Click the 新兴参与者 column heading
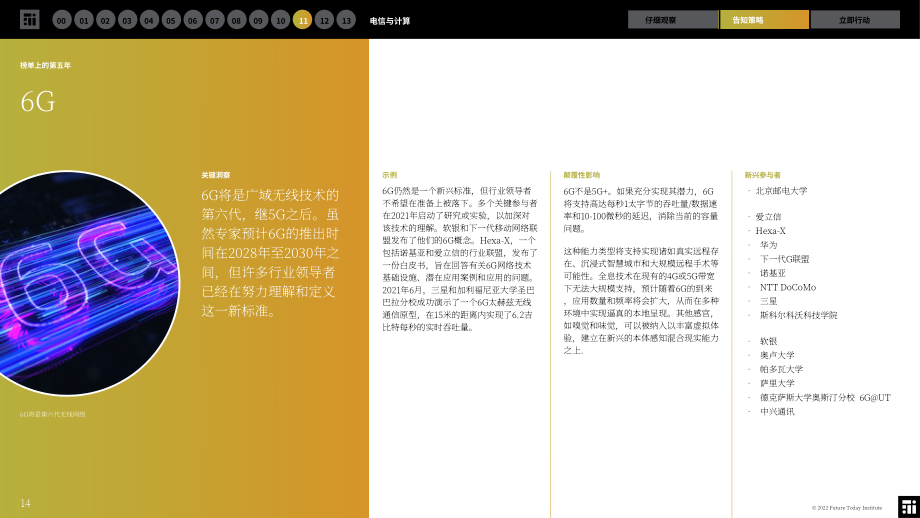This screenshot has height=518, width=920. click(x=762, y=175)
